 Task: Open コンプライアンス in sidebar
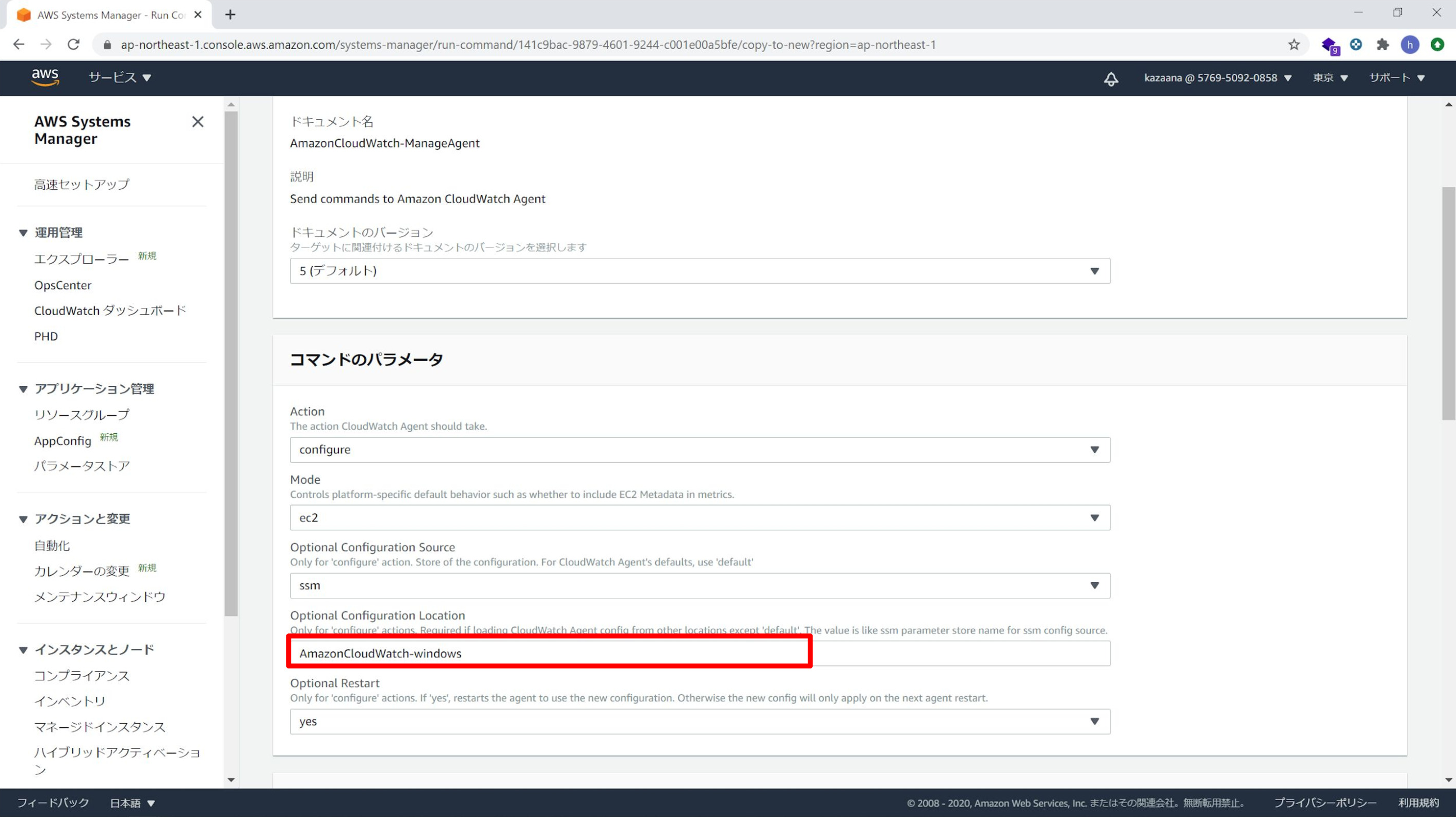click(82, 676)
